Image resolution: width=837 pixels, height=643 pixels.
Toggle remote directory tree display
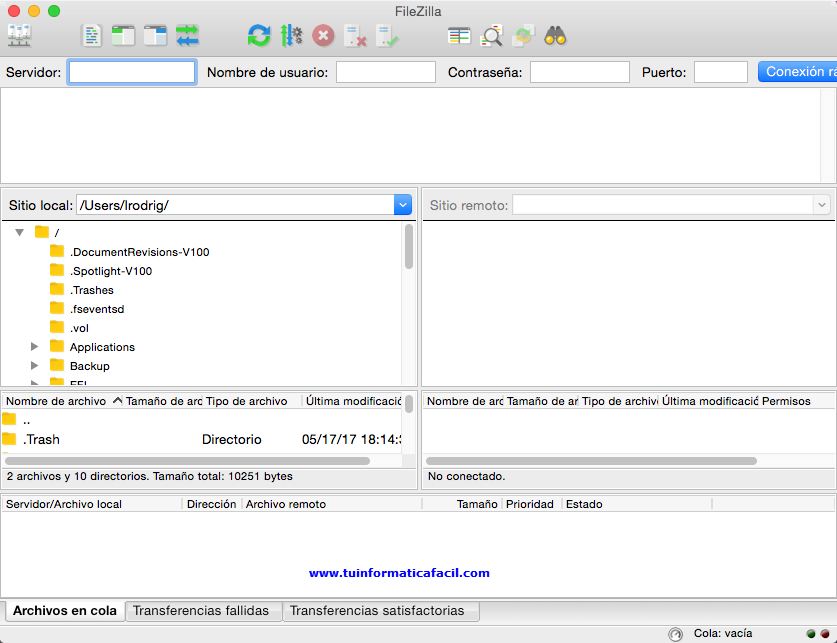(x=155, y=36)
